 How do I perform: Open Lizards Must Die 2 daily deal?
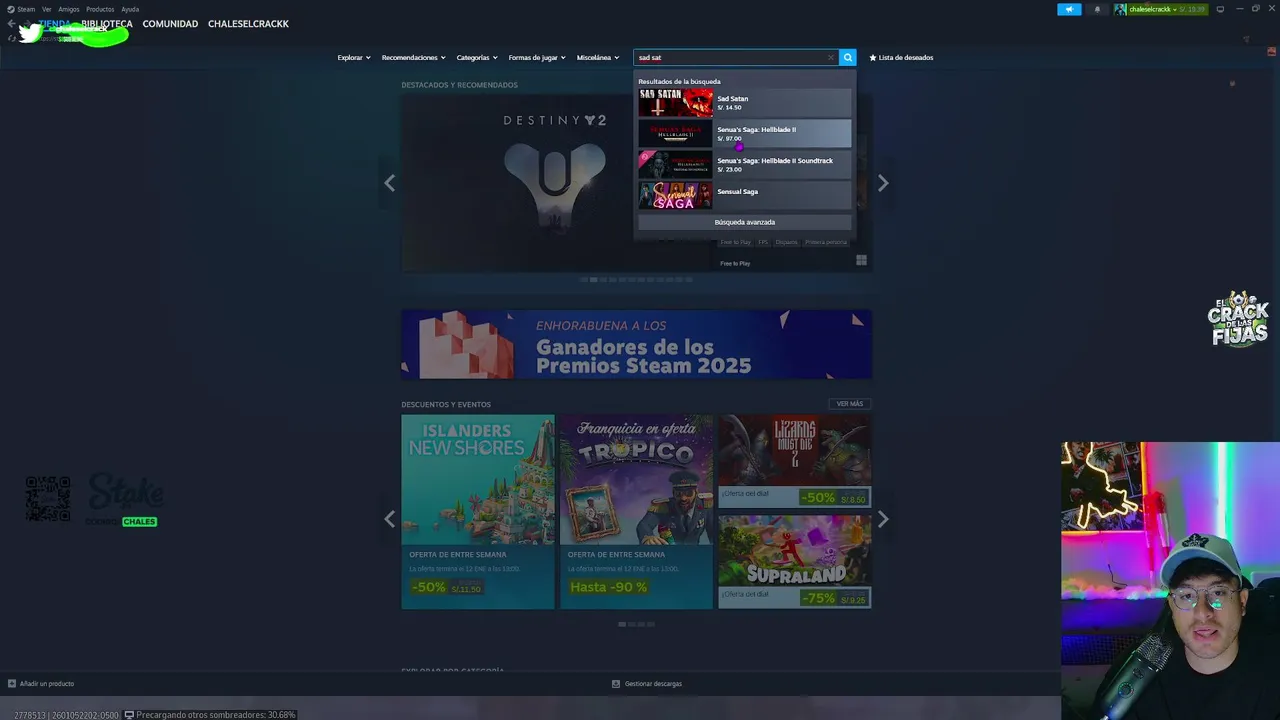(x=795, y=461)
